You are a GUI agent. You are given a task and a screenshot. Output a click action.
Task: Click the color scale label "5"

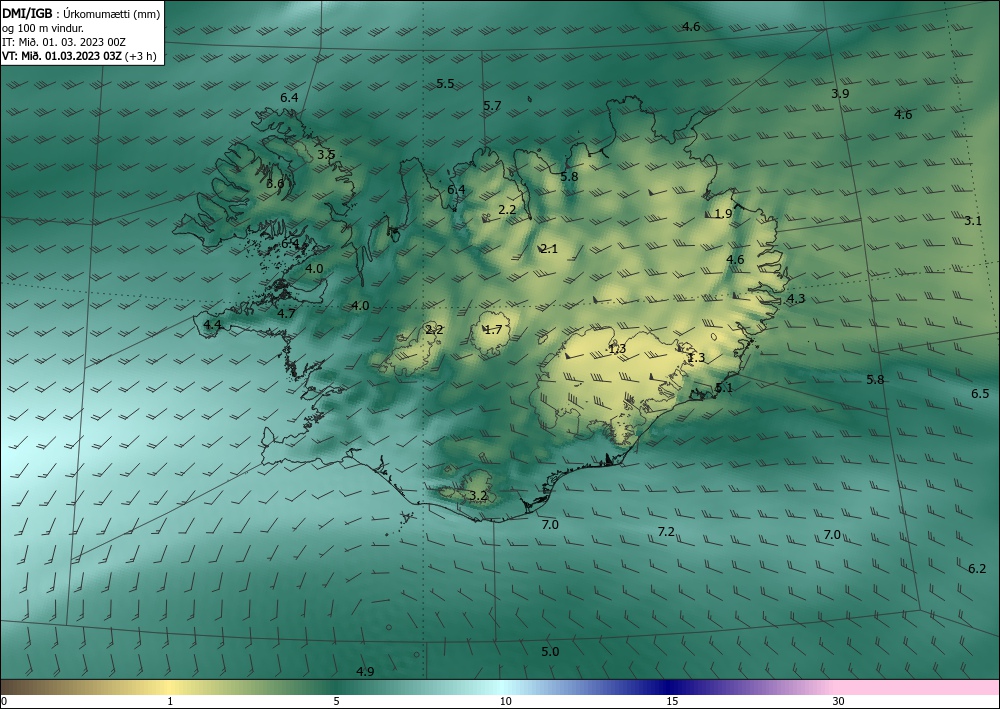[x=336, y=702]
